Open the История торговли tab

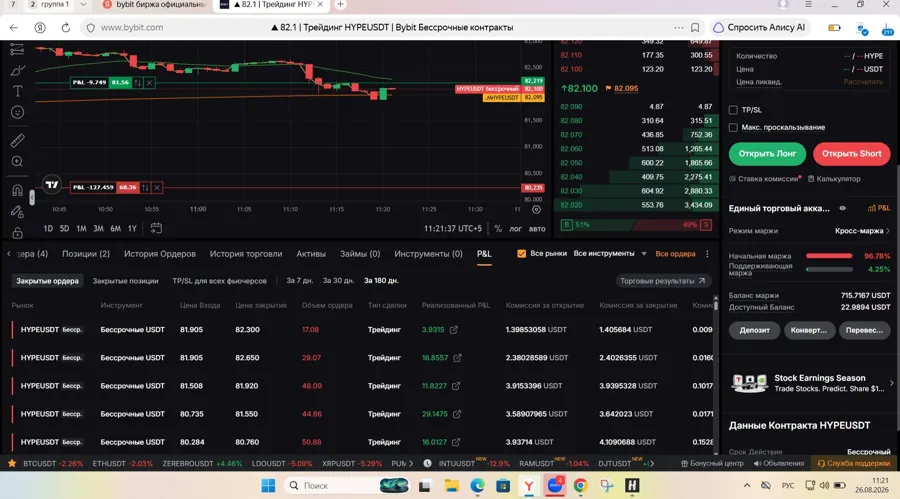click(246, 254)
